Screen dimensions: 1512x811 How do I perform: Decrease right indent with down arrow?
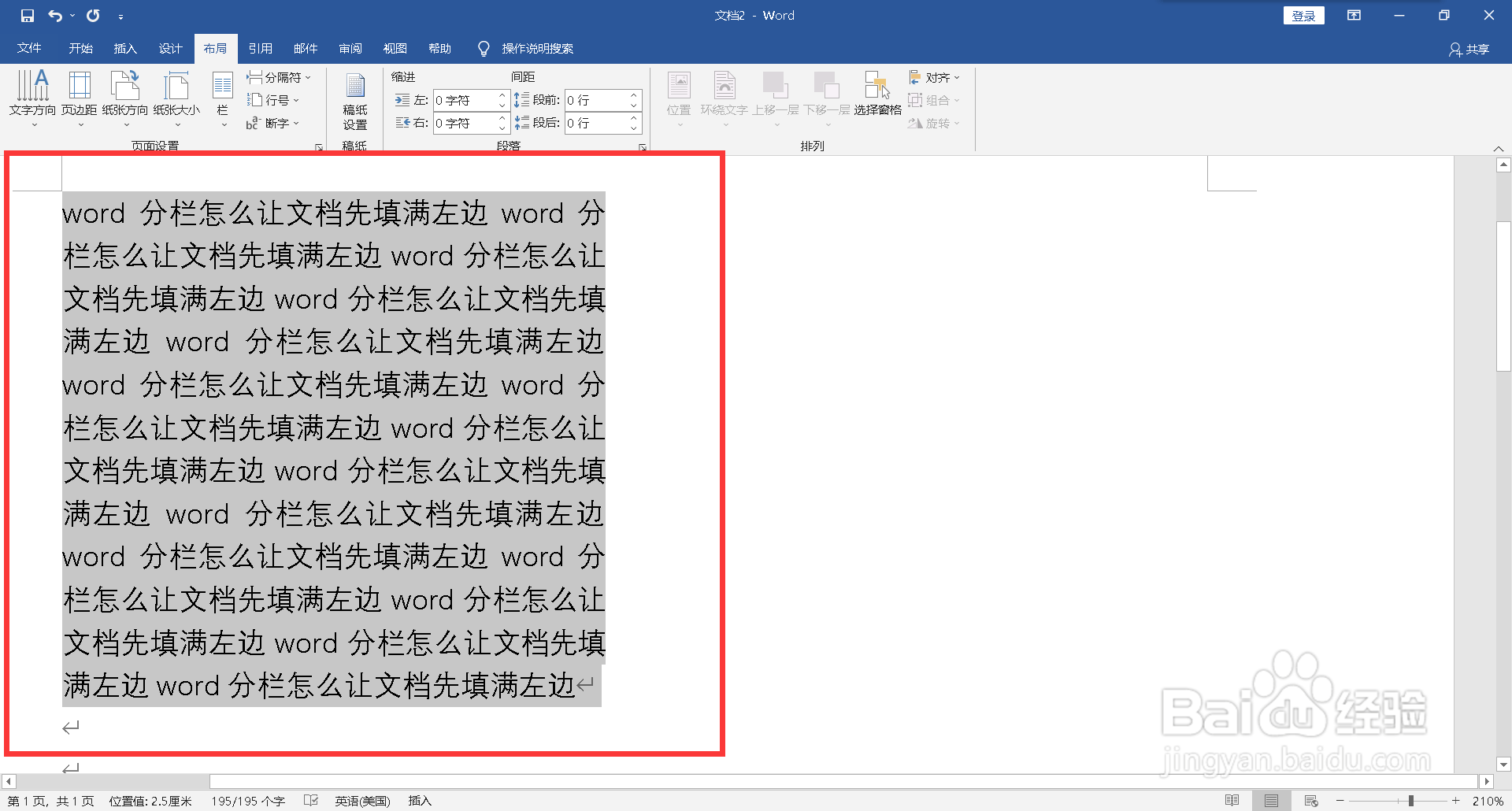pos(502,128)
